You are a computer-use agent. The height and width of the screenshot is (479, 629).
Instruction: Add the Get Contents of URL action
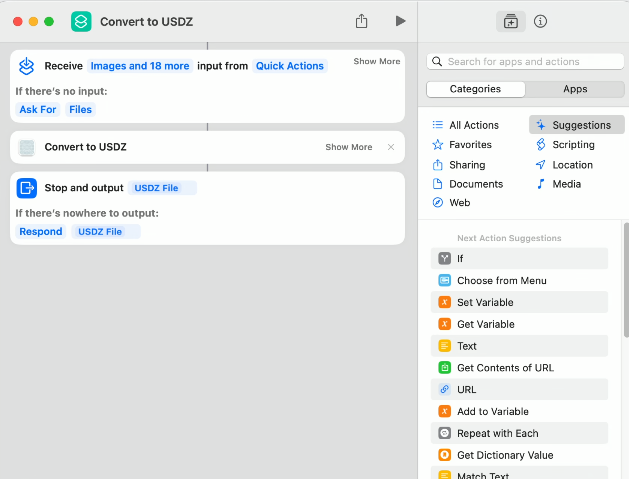pyautogui.click(x=519, y=368)
